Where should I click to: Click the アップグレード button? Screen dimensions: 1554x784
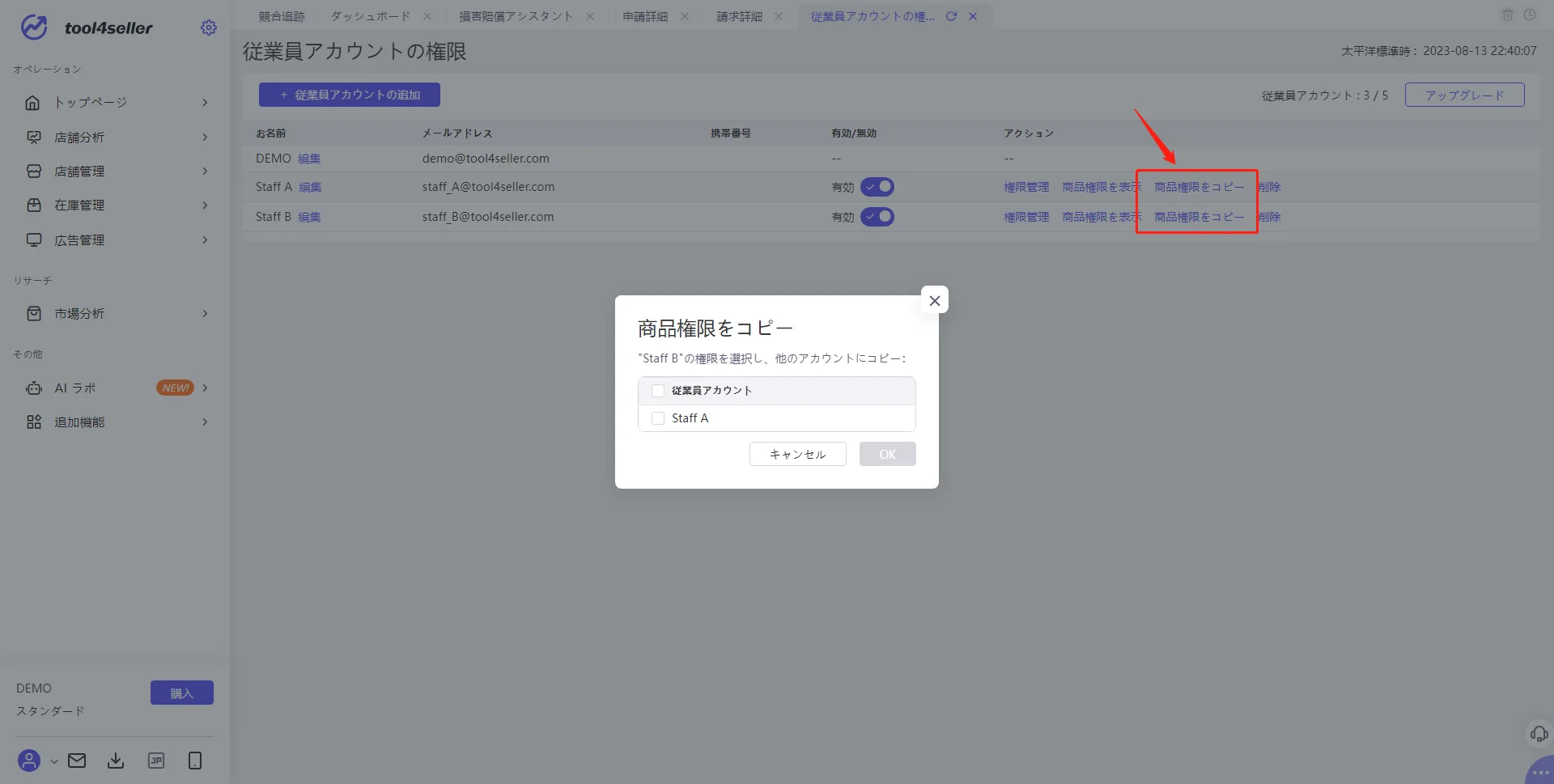(1465, 95)
